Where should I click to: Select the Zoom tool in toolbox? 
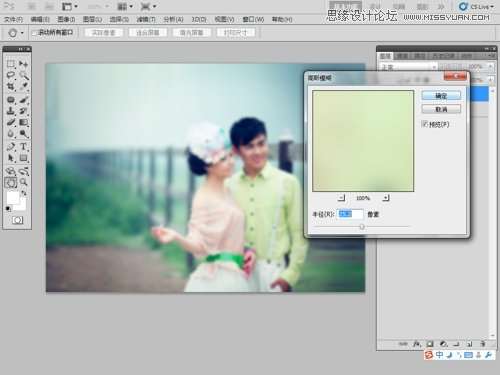[x=23, y=182]
